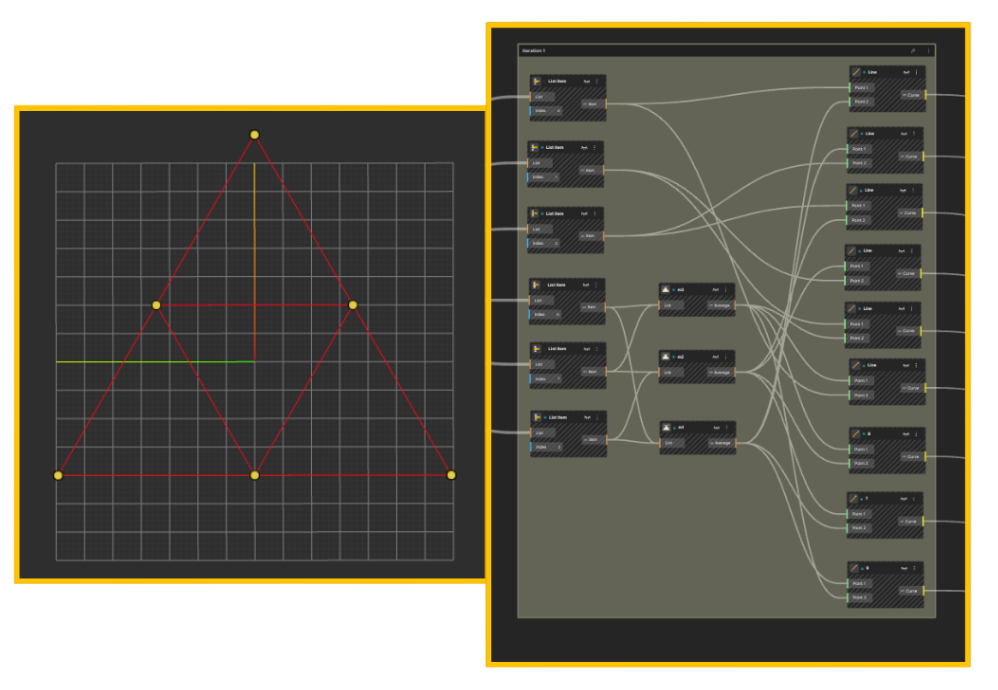Click the pin icon in Iteration 1 header
Viewport: 998px width, 690px height.
pyautogui.click(x=912, y=50)
